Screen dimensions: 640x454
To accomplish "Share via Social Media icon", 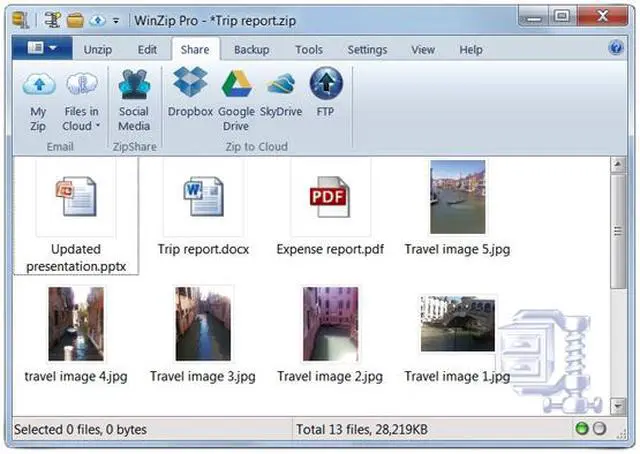I will pyautogui.click(x=134, y=84).
